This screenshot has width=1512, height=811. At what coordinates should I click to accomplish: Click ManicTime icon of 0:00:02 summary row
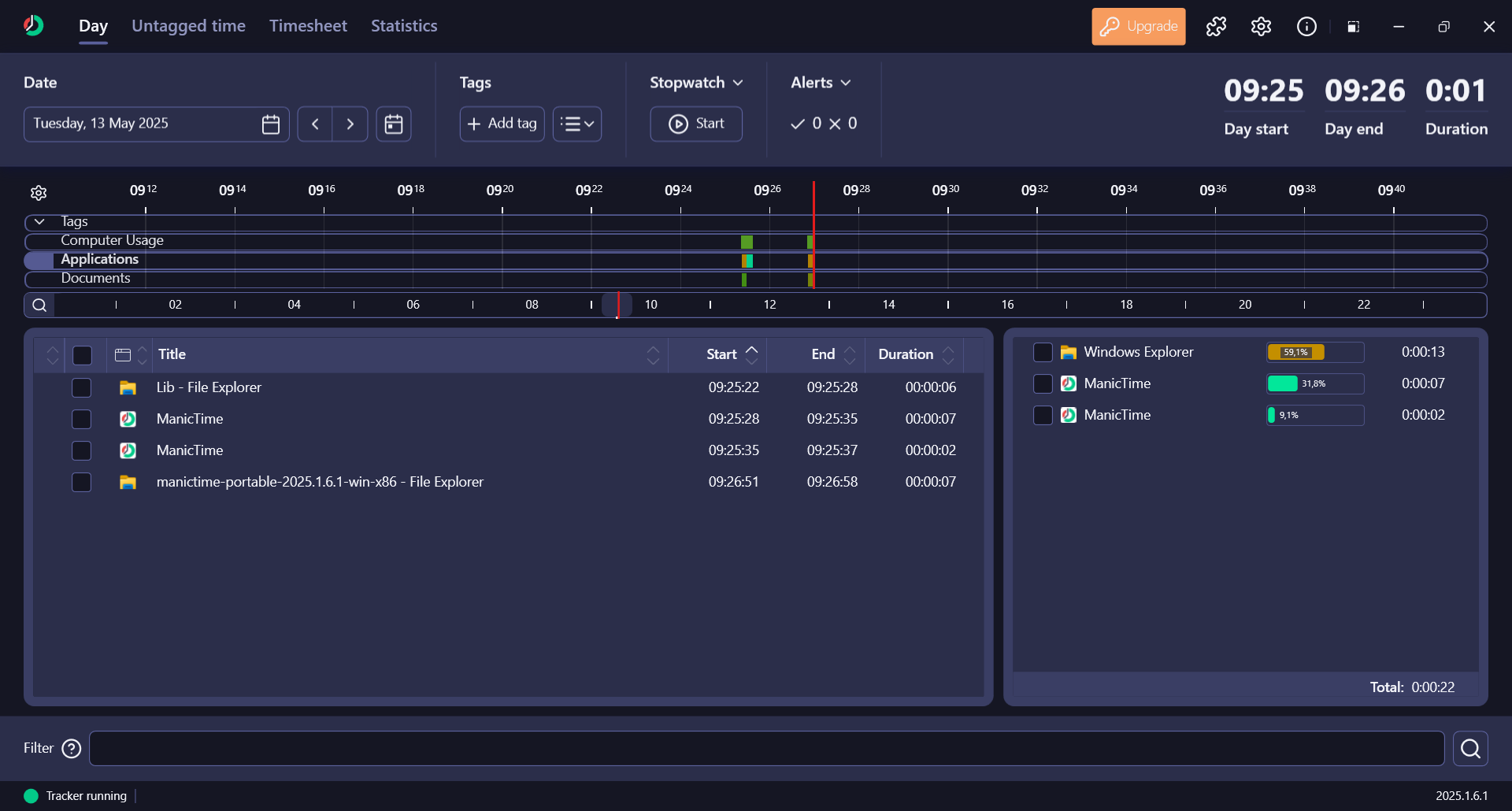(1069, 415)
